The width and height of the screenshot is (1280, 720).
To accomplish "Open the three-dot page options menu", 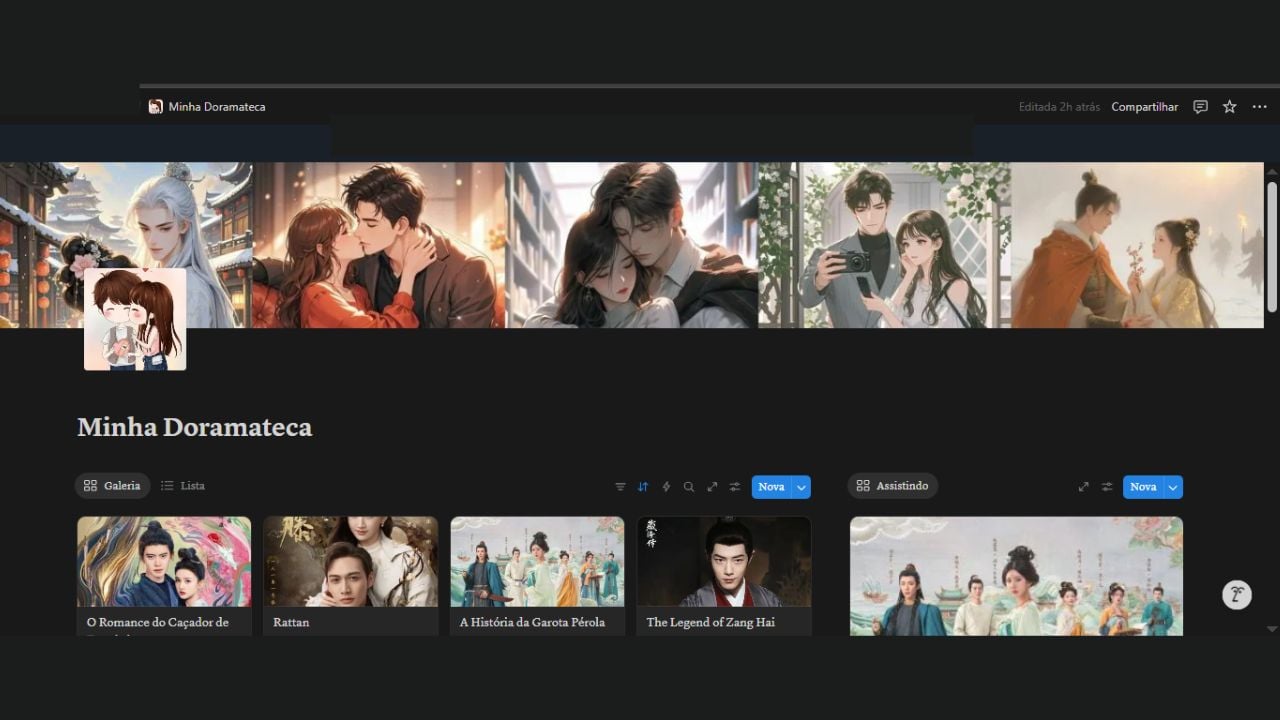I will point(1259,107).
